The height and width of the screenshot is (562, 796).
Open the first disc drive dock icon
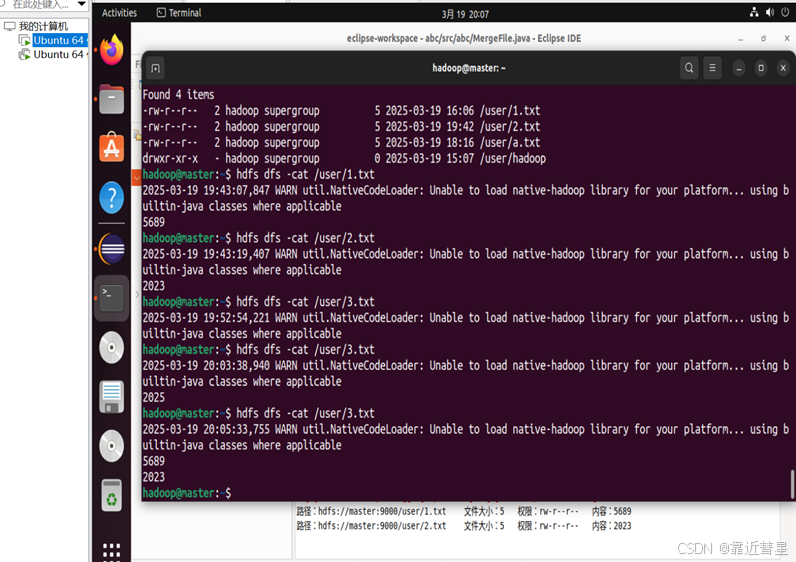tap(112, 348)
